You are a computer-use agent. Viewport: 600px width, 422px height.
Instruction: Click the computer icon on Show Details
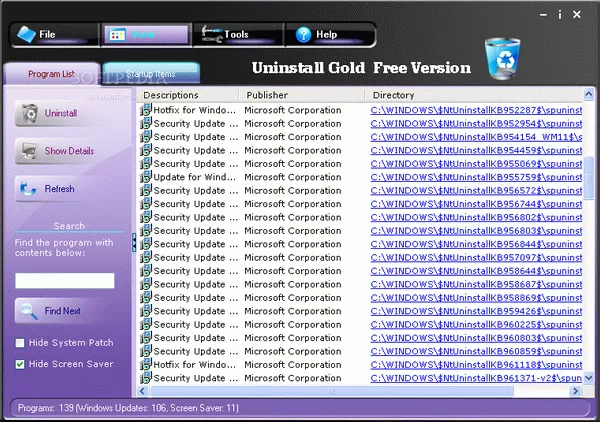(x=29, y=151)
